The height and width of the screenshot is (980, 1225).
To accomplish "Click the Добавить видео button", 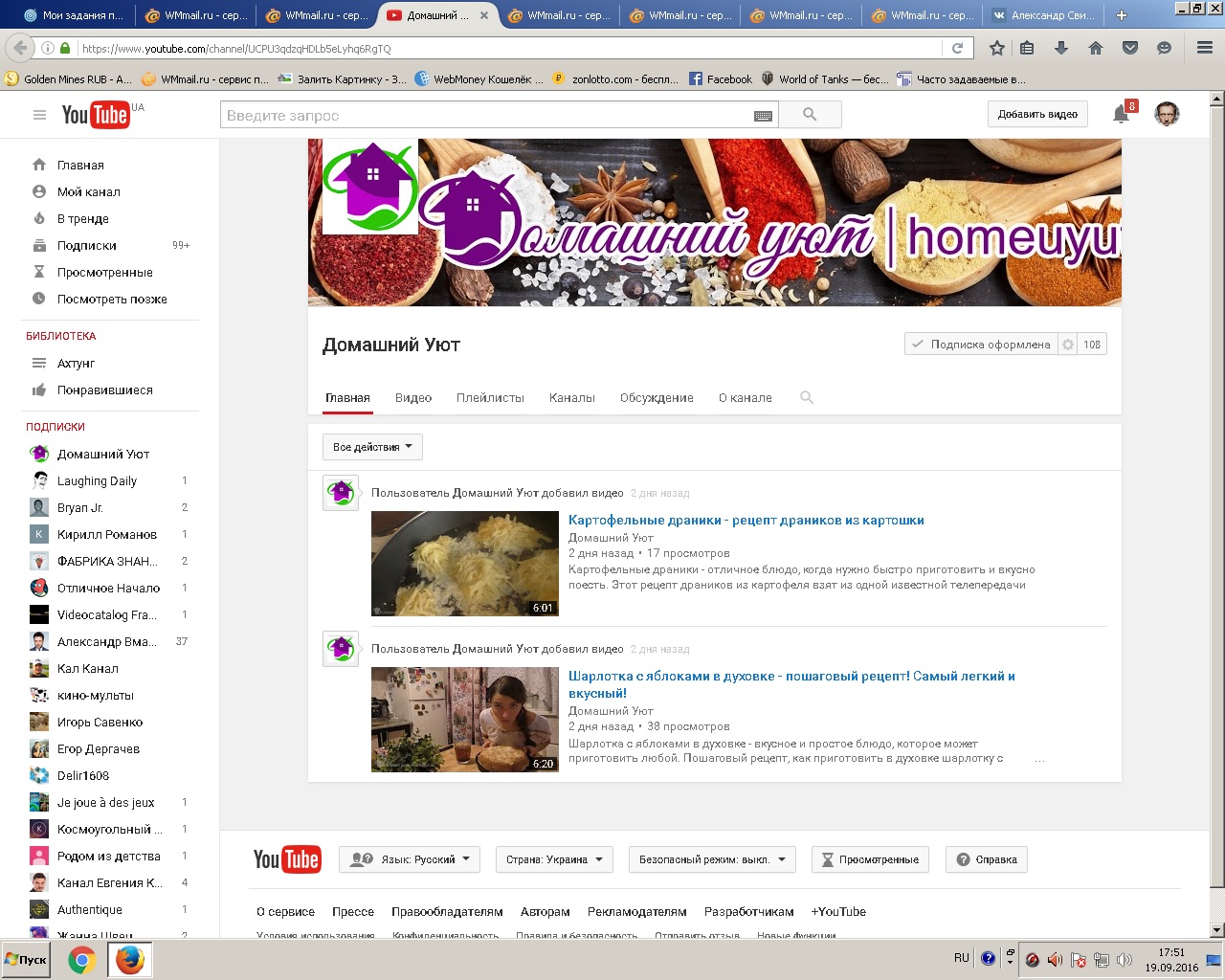I will [x=1037, y=114].
